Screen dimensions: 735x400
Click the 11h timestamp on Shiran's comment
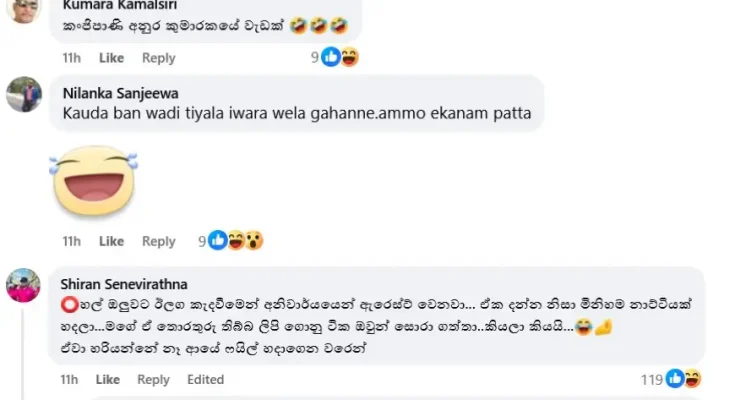[69, 380]
